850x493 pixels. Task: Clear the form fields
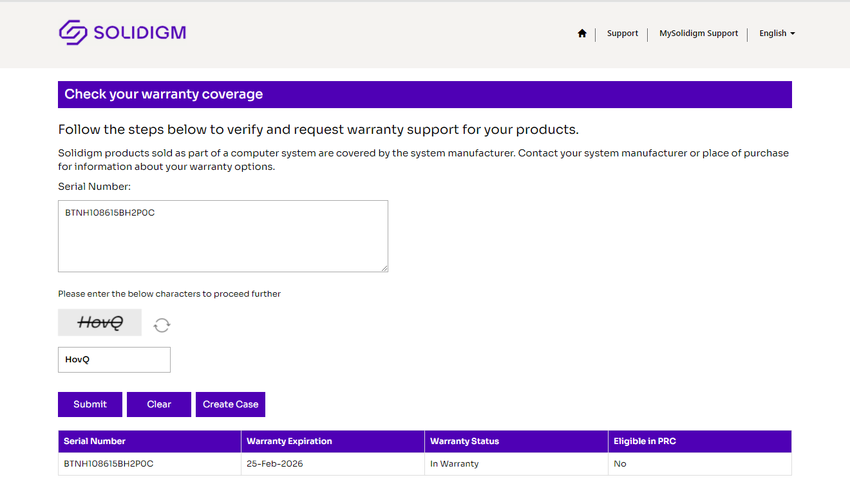[159, 404]
